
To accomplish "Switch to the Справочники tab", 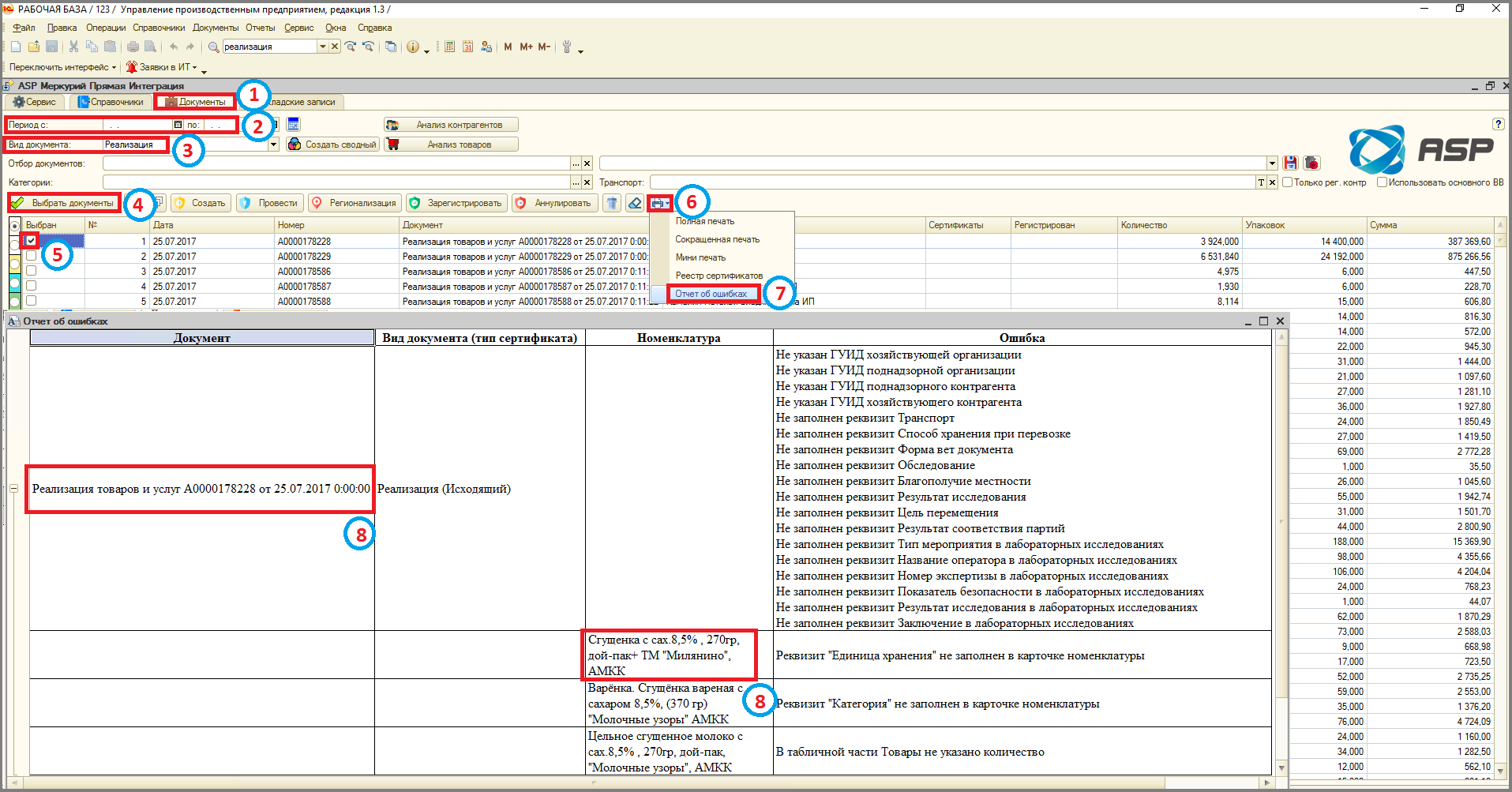I will coord(111,102).
